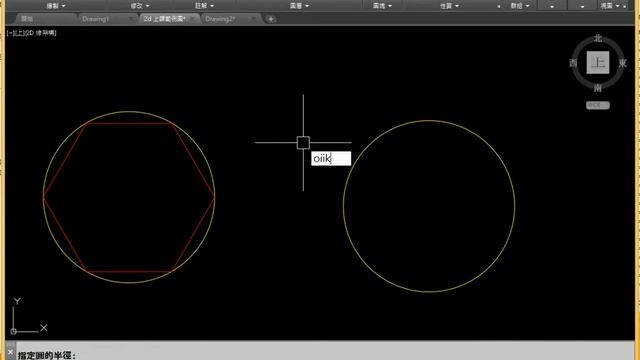Screen dimensions: 640x360
Task: Expand the 群組 (Groups) panel dropdown
Action: pyautogui.click(x=520, y=6)
